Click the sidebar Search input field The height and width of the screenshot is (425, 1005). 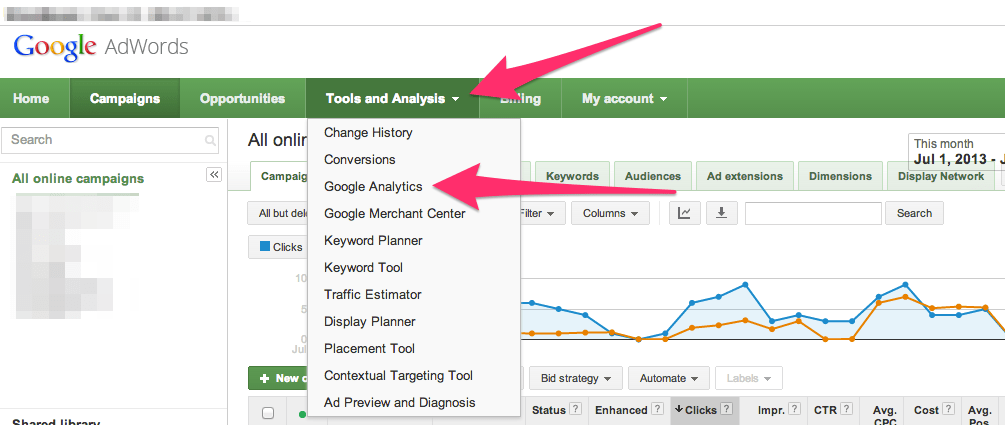point(110,140)
